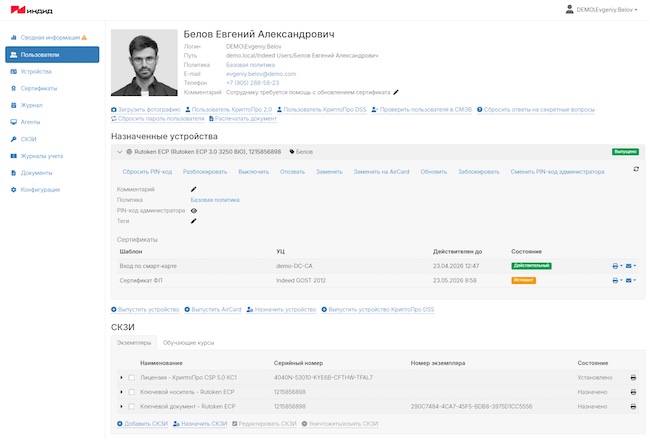This screenshot has width=650, height=439.
Task: Open the DEMO\Evgeniy.Belov account dropdown
Action: 601,10
